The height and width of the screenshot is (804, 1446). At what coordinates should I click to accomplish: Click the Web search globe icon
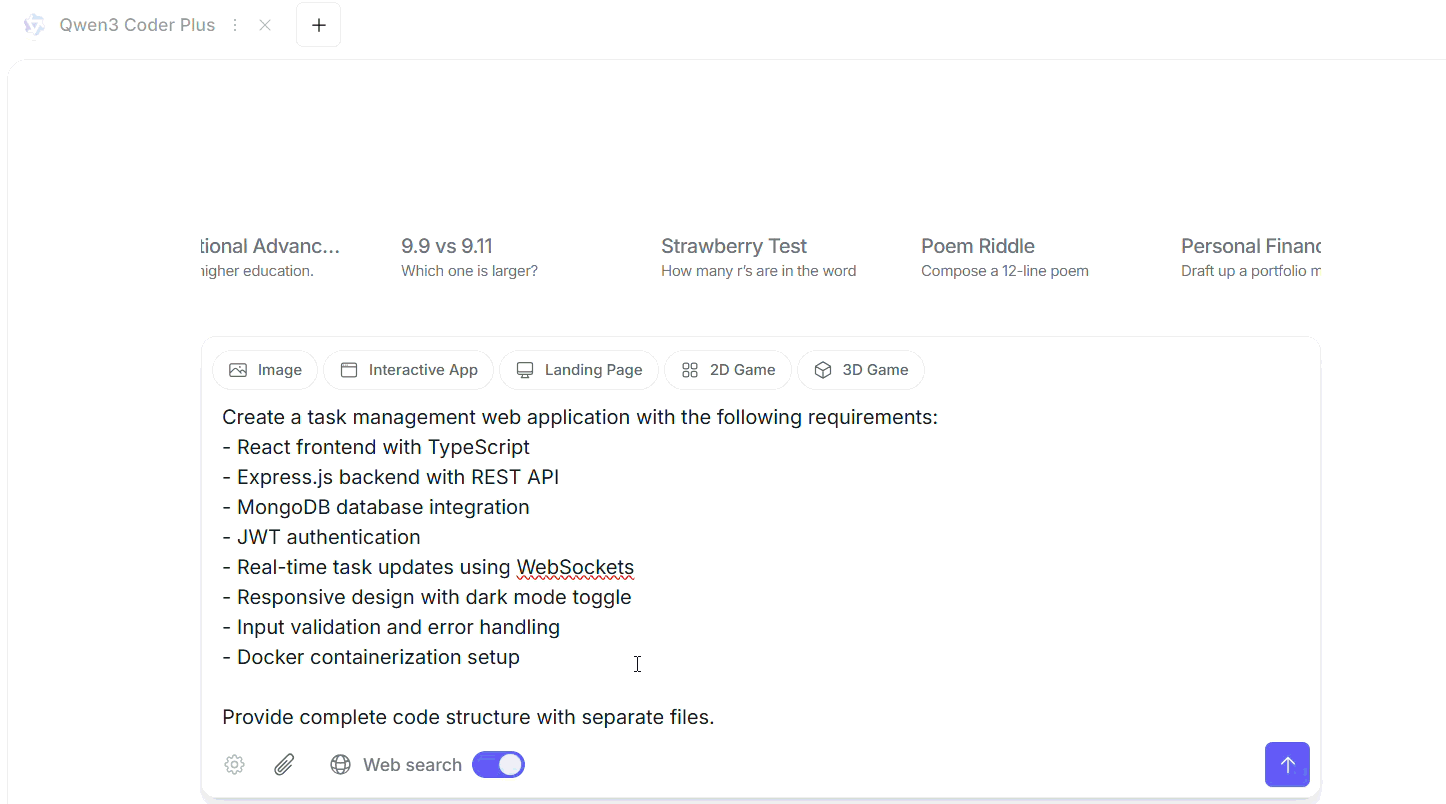tap(341, 765)
